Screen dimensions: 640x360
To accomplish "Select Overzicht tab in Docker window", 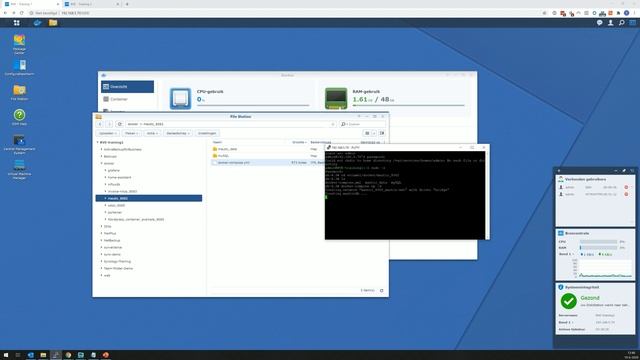I will (x=127, y=87).
